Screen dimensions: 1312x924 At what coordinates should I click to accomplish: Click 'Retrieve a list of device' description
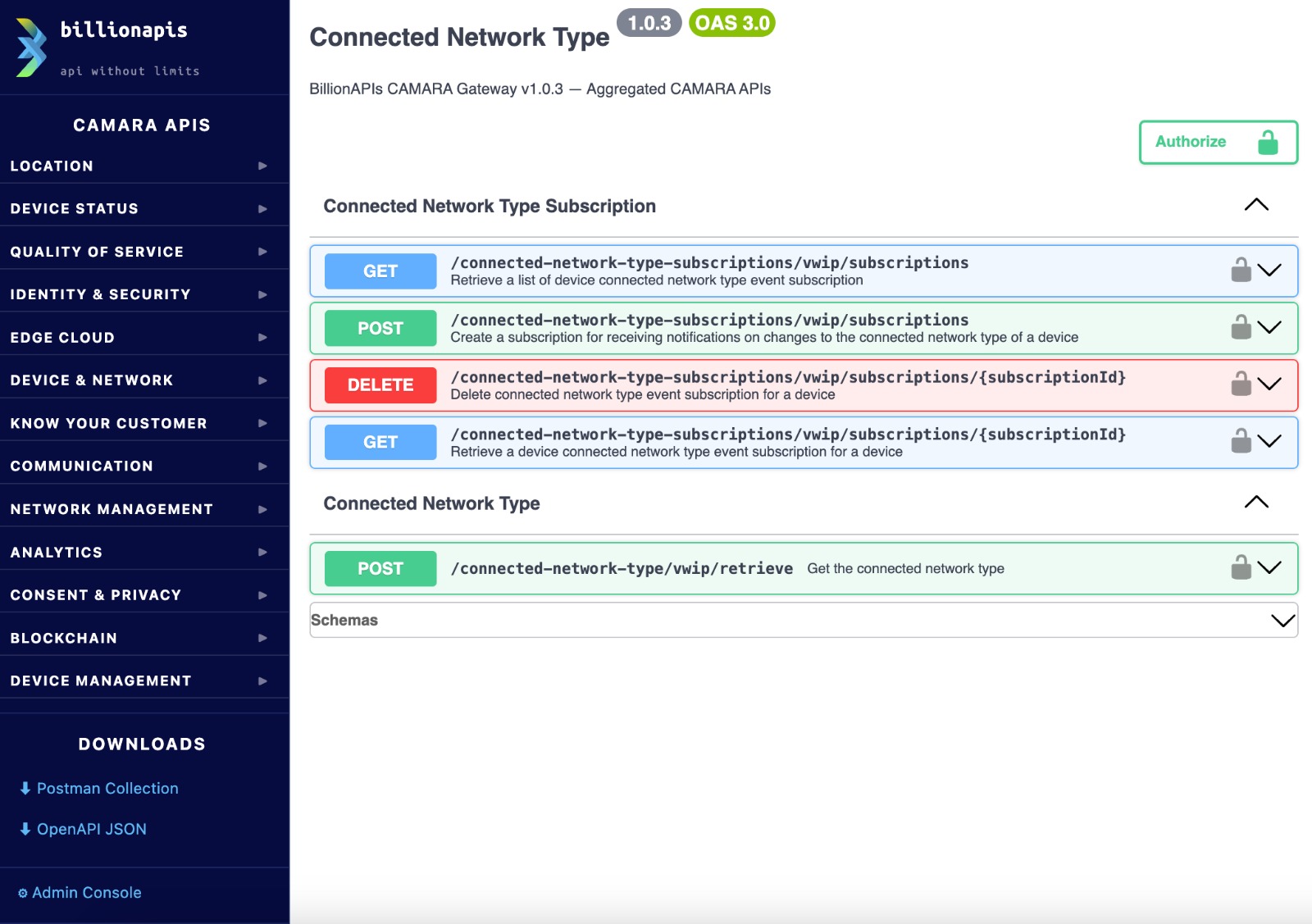(657, 280)
